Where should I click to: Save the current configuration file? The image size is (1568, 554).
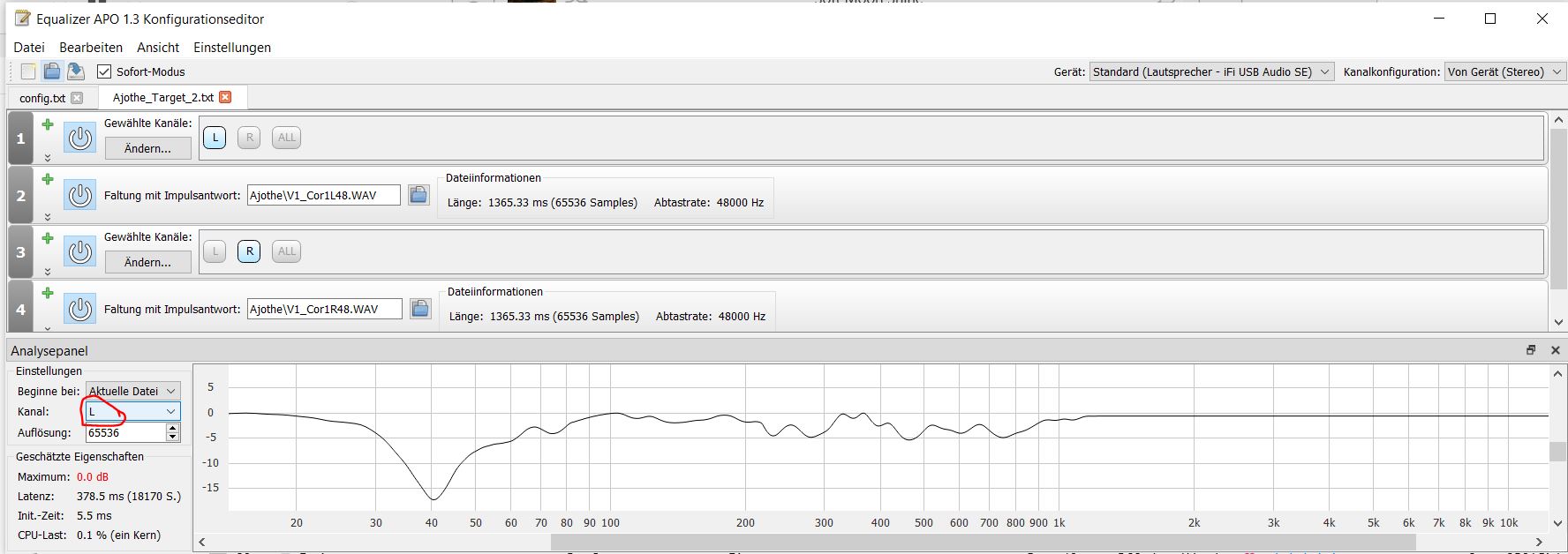(x=76, y=71)
